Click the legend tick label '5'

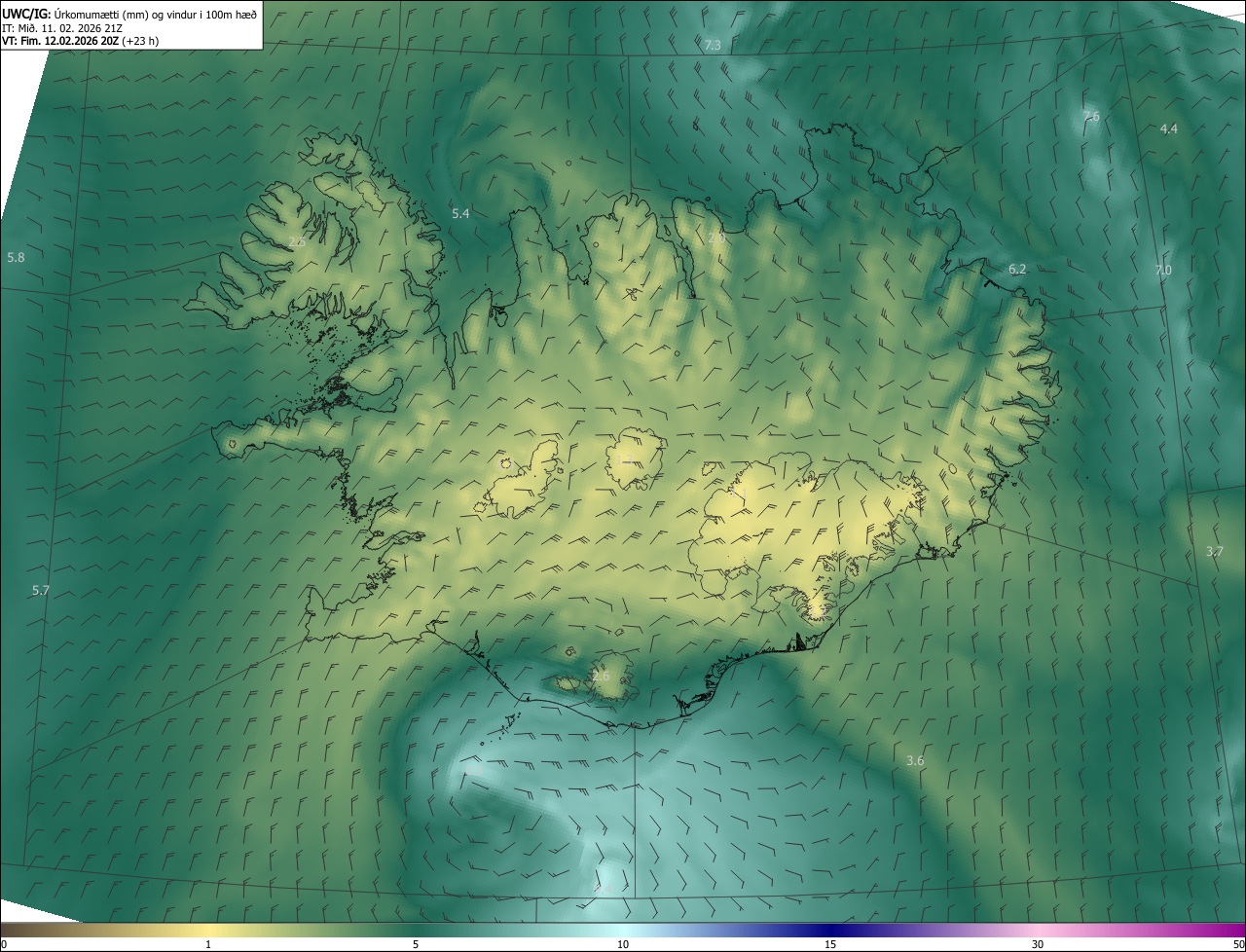point(416,944)
